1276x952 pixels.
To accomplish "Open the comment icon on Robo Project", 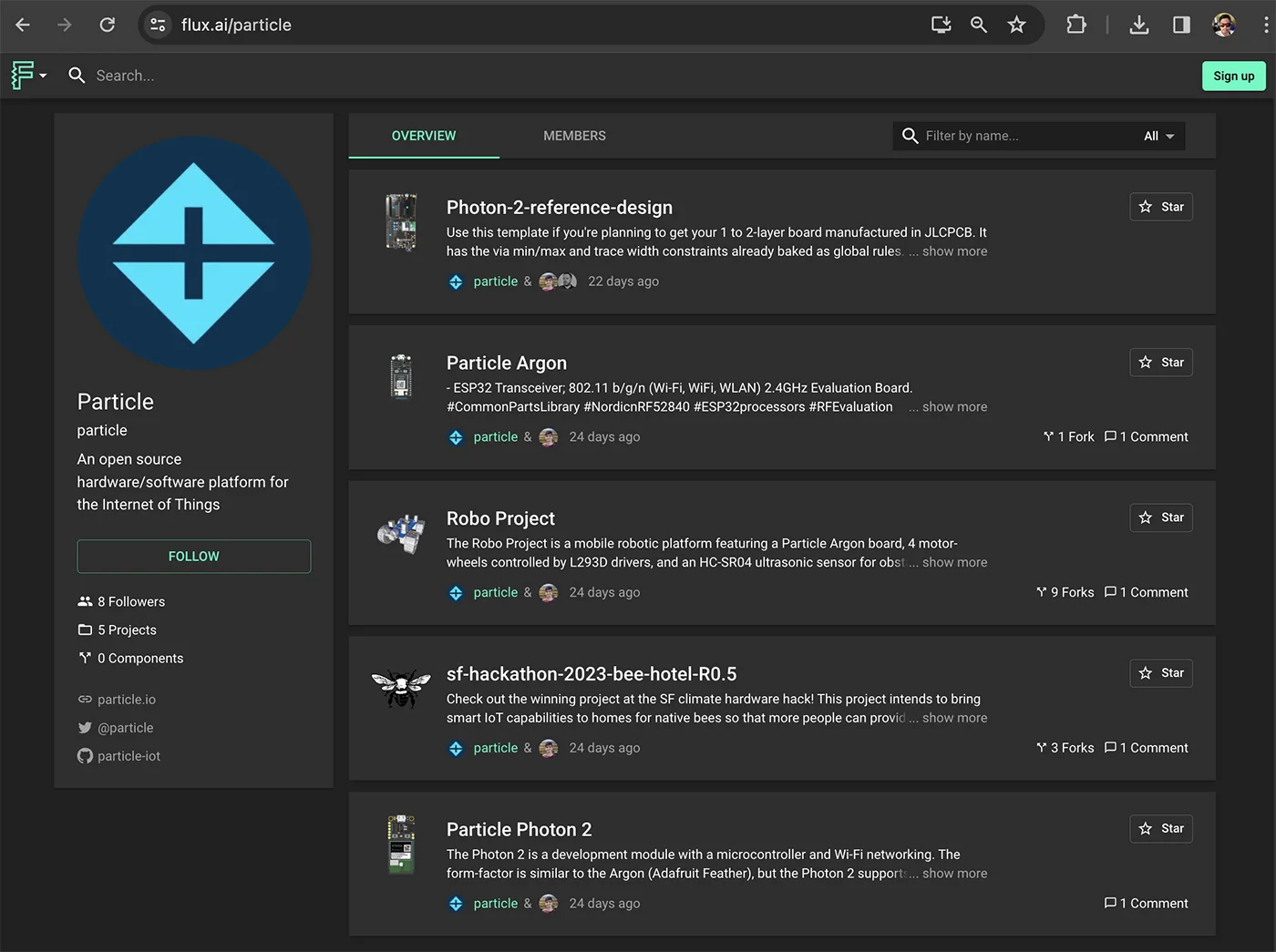I will pos(1111,591).
